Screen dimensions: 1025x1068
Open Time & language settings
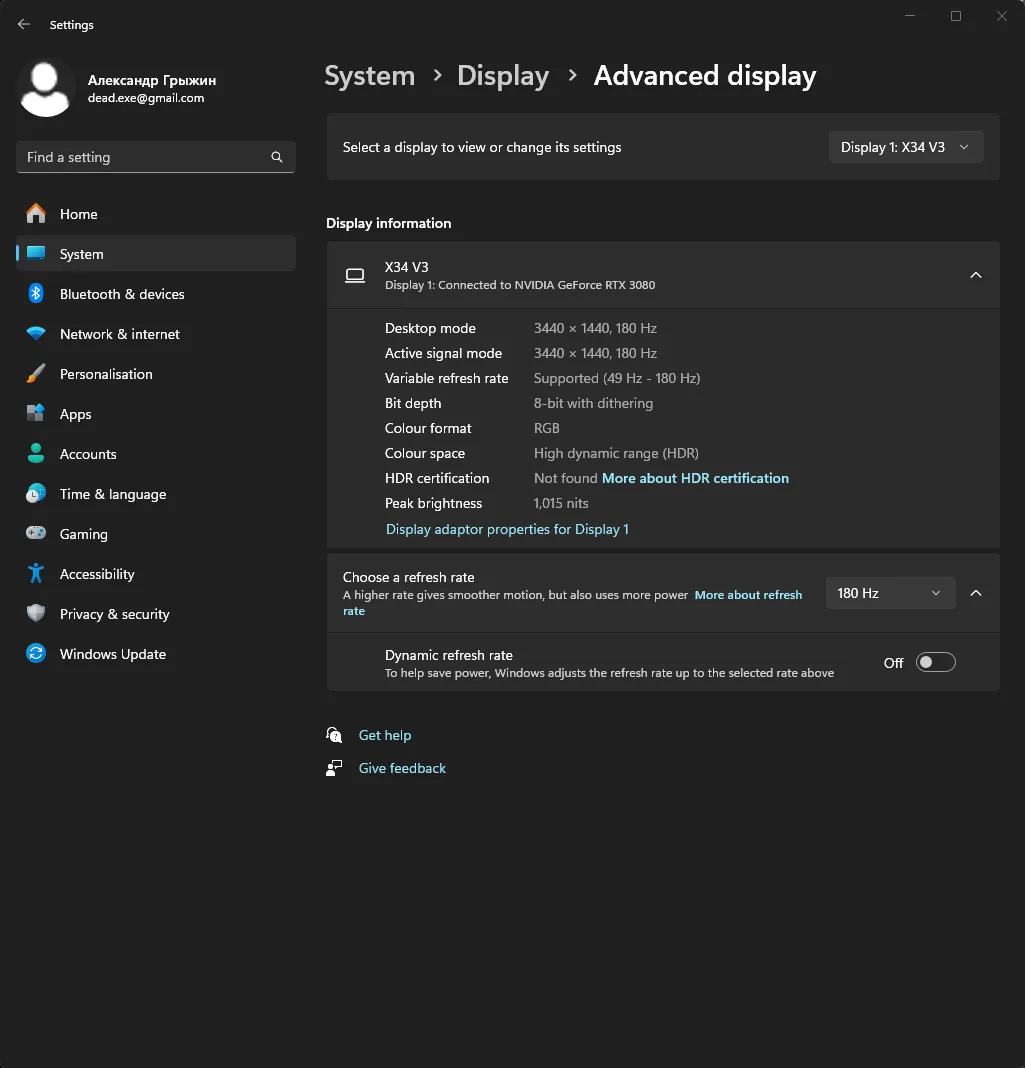pos(113,494)
